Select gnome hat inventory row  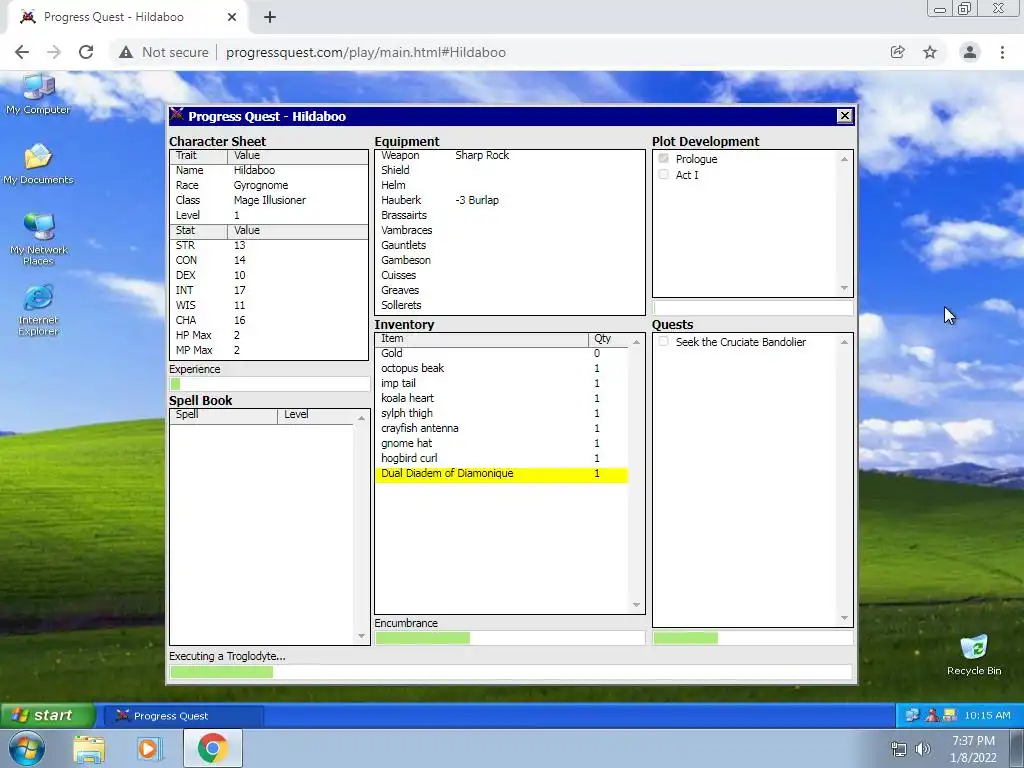pyautogui.click(x=502, y=443)
